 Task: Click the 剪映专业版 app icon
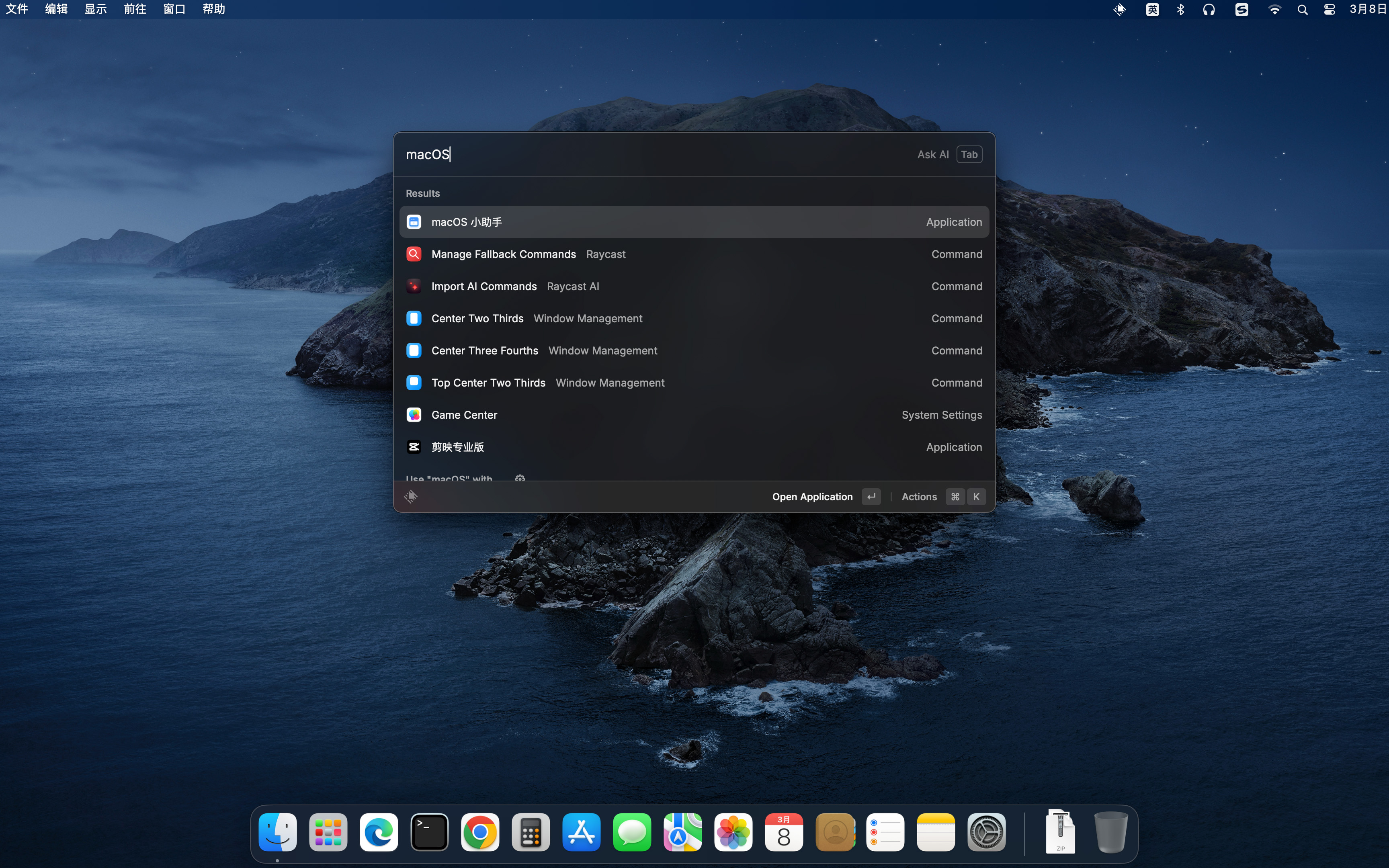[414, 446]
